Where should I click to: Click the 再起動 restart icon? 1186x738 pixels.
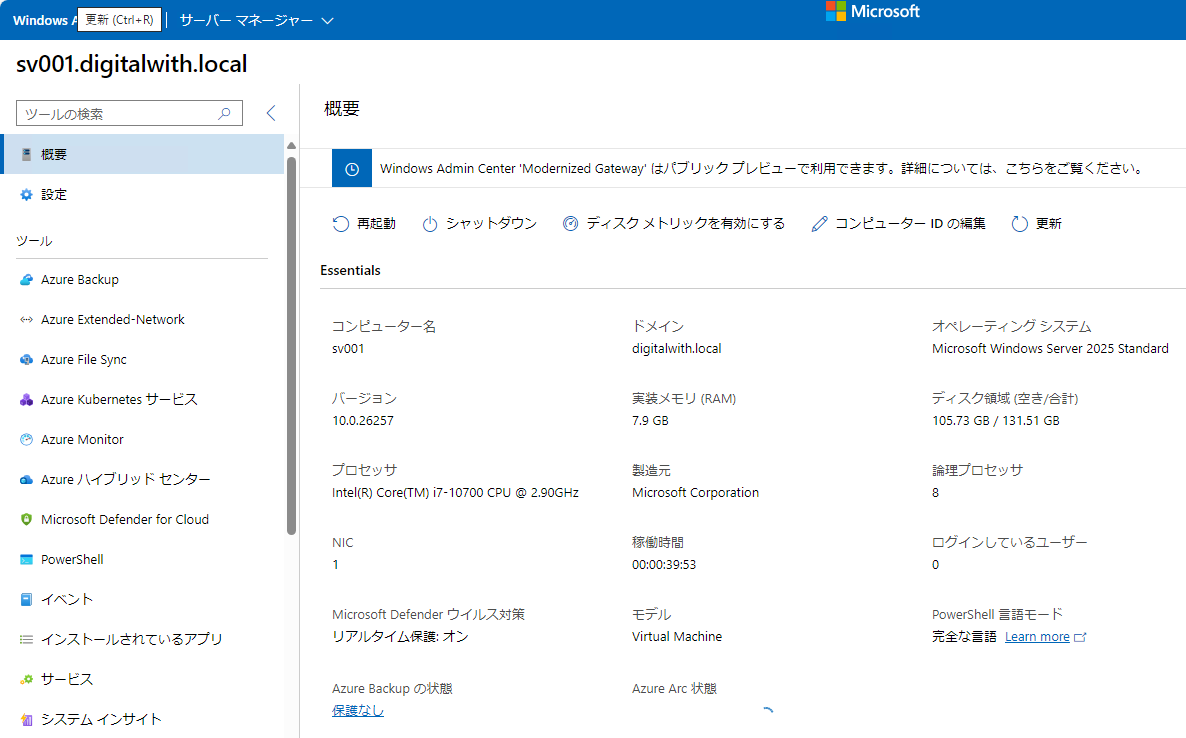pos(341,224)
